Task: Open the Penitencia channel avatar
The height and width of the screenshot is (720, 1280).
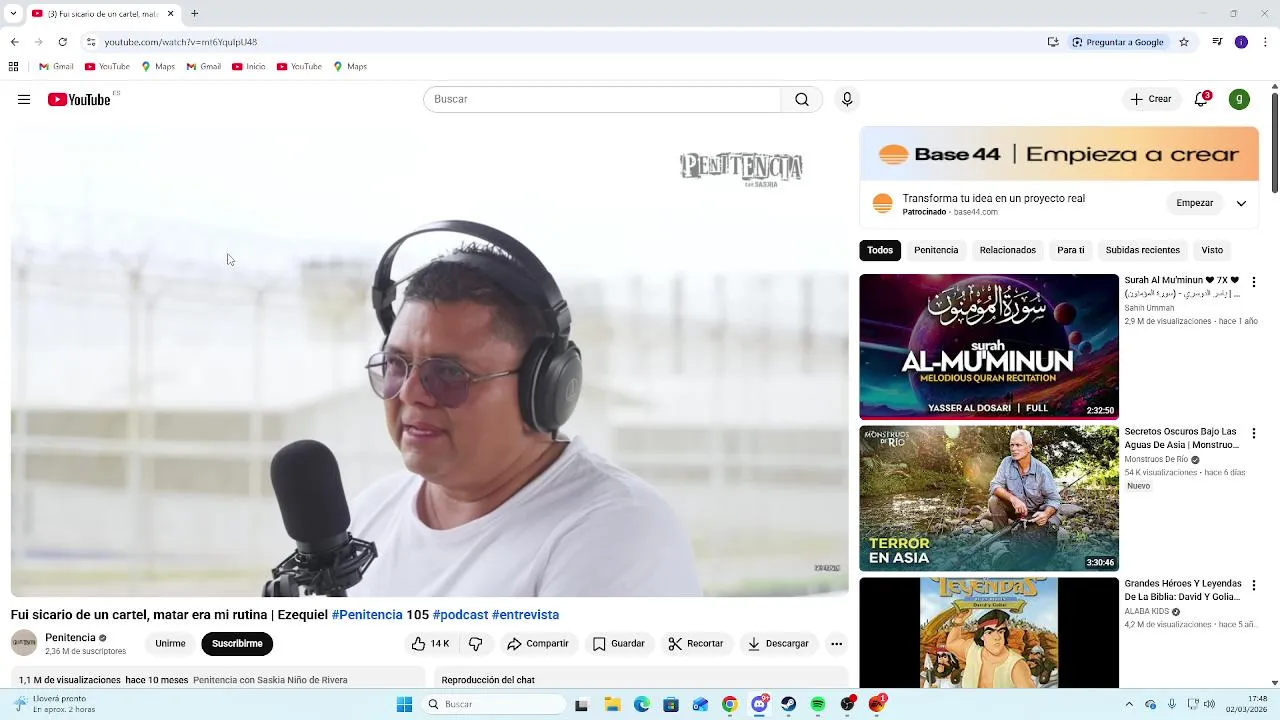Action: click(x=24, y=643)
